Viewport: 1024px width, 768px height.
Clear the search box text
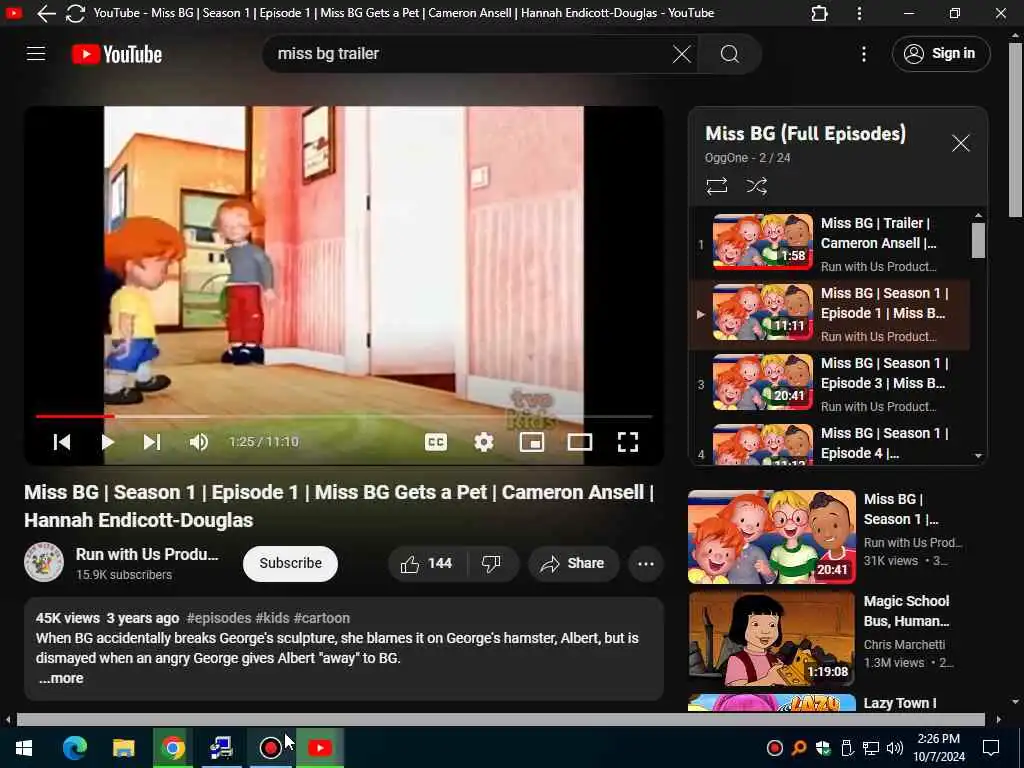681,54
